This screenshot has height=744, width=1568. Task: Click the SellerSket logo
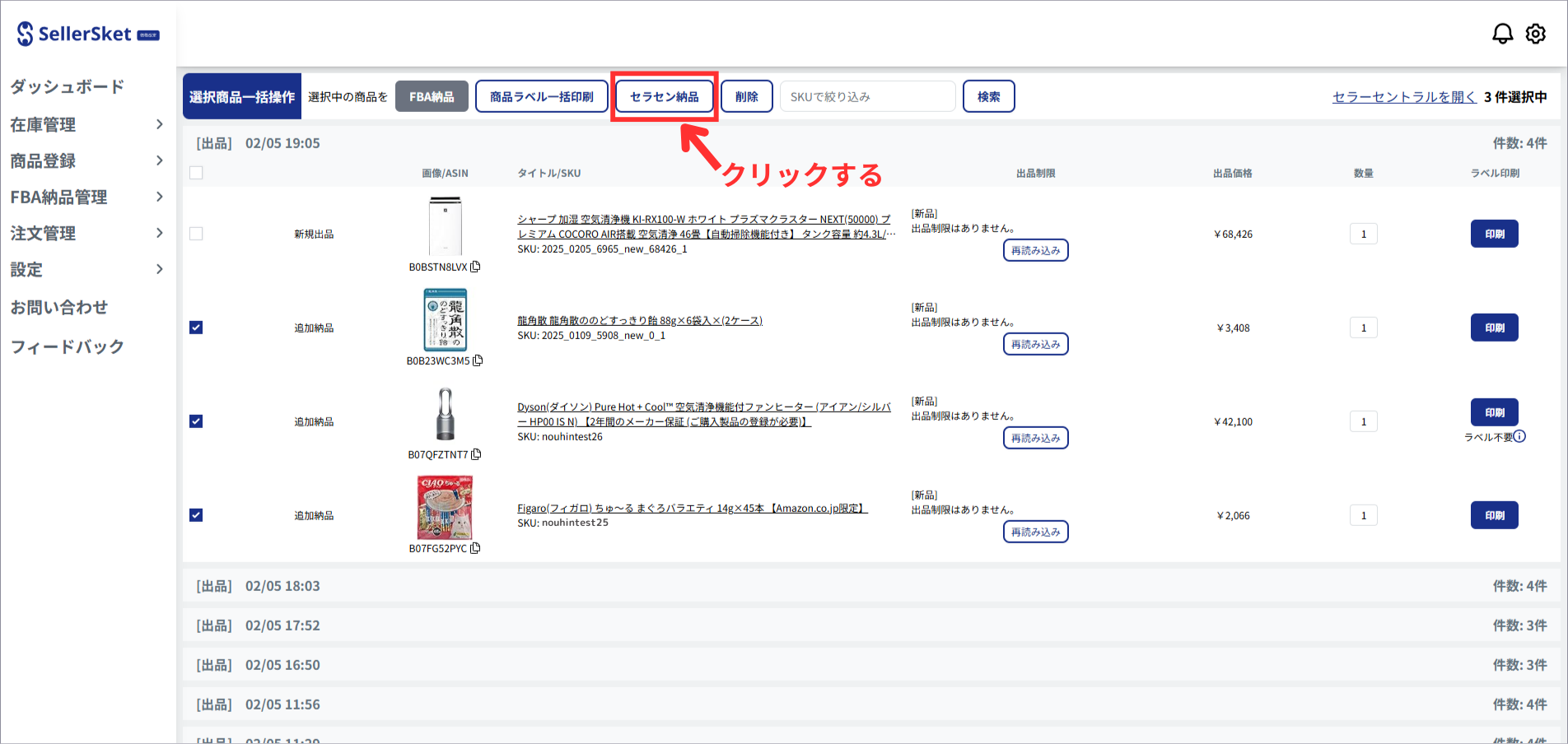click(x=86, y=34)
